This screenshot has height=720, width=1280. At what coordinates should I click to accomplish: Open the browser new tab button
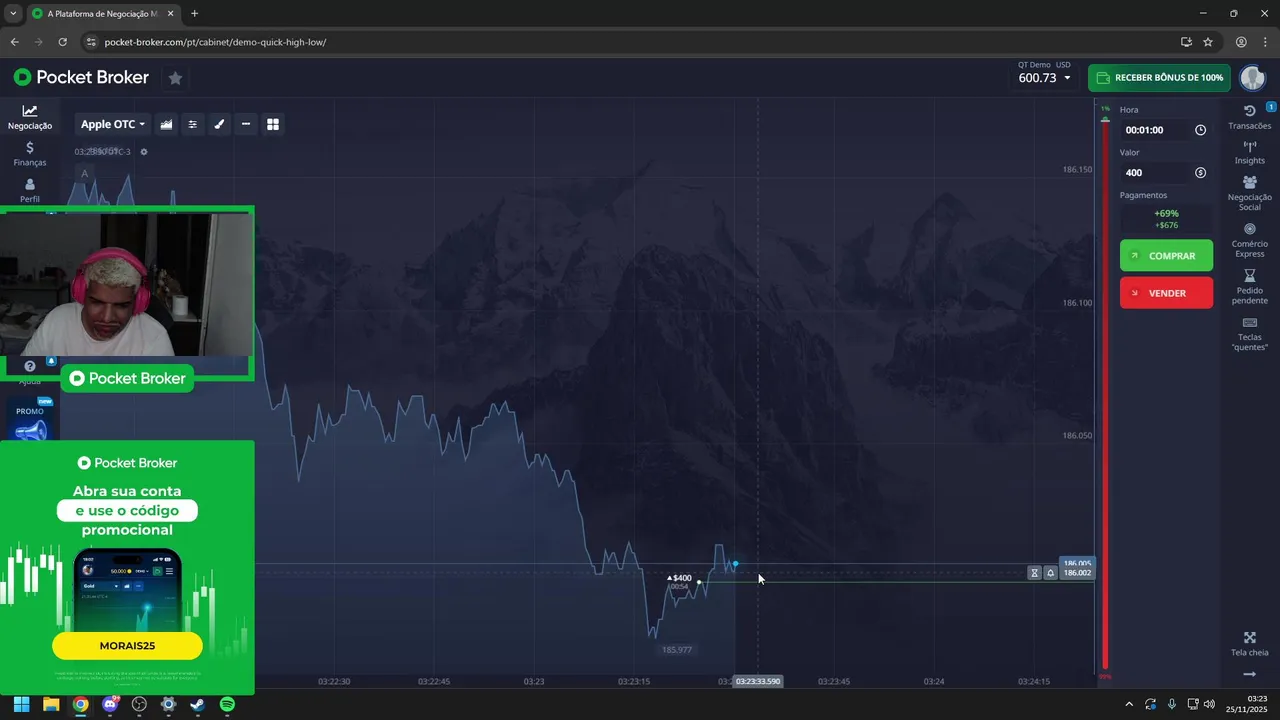[x=194, y=14]
